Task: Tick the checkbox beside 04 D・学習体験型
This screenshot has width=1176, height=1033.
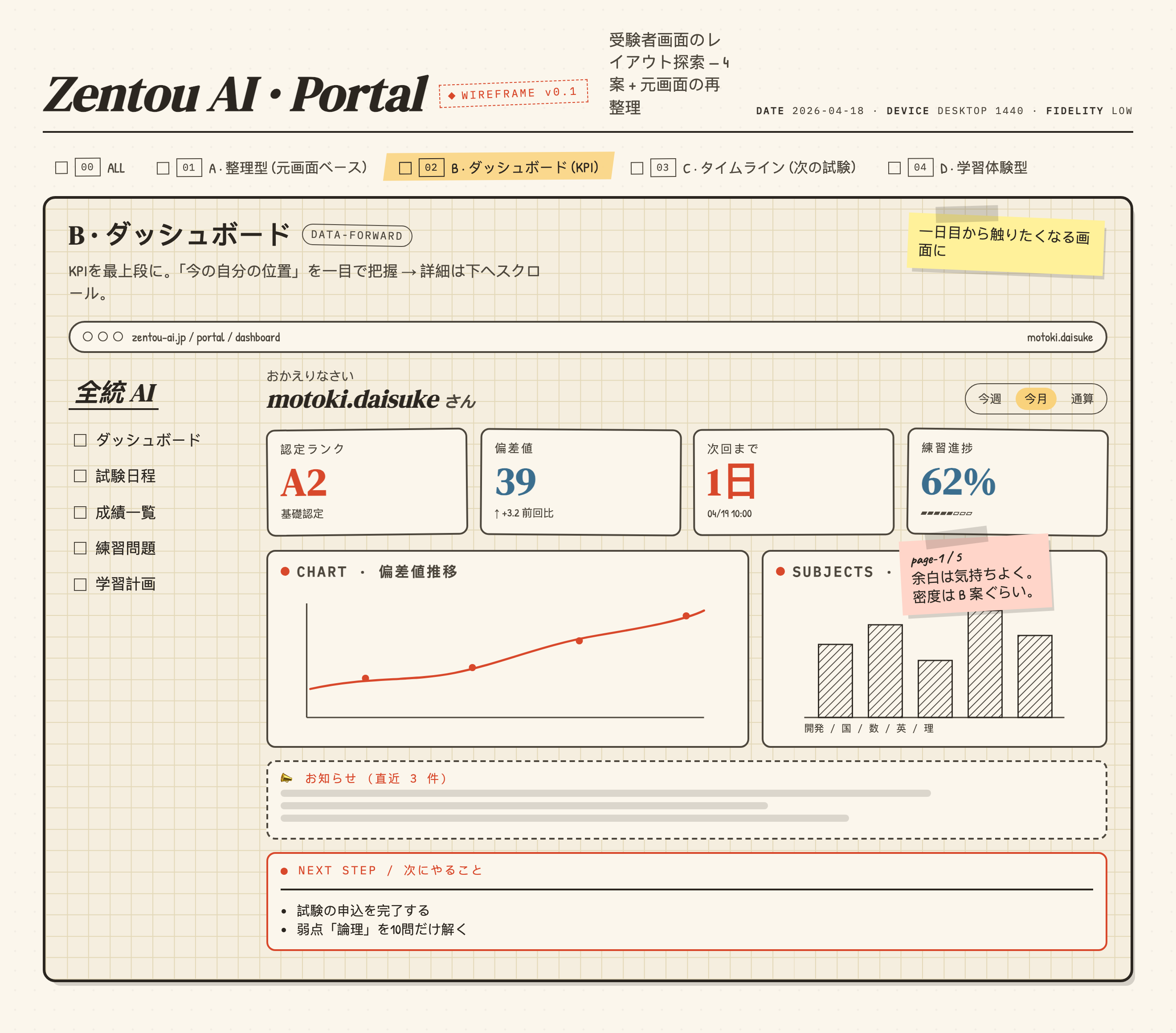Action: tap(894, 168)
